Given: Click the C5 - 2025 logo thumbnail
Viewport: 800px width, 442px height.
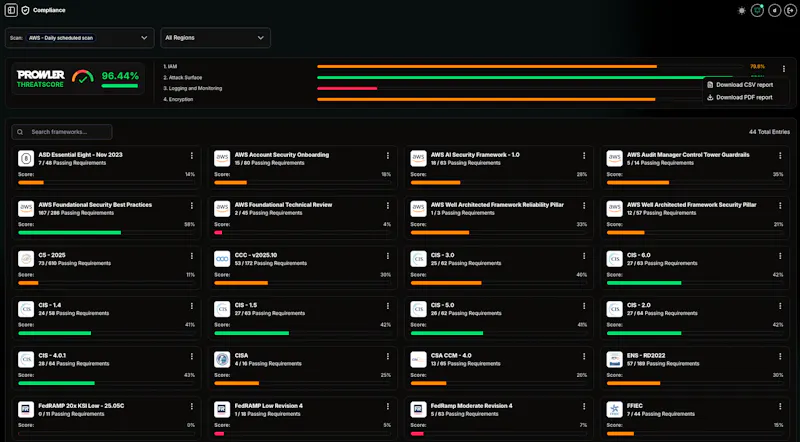Looking at the screenshot, I should coord(26,259).
